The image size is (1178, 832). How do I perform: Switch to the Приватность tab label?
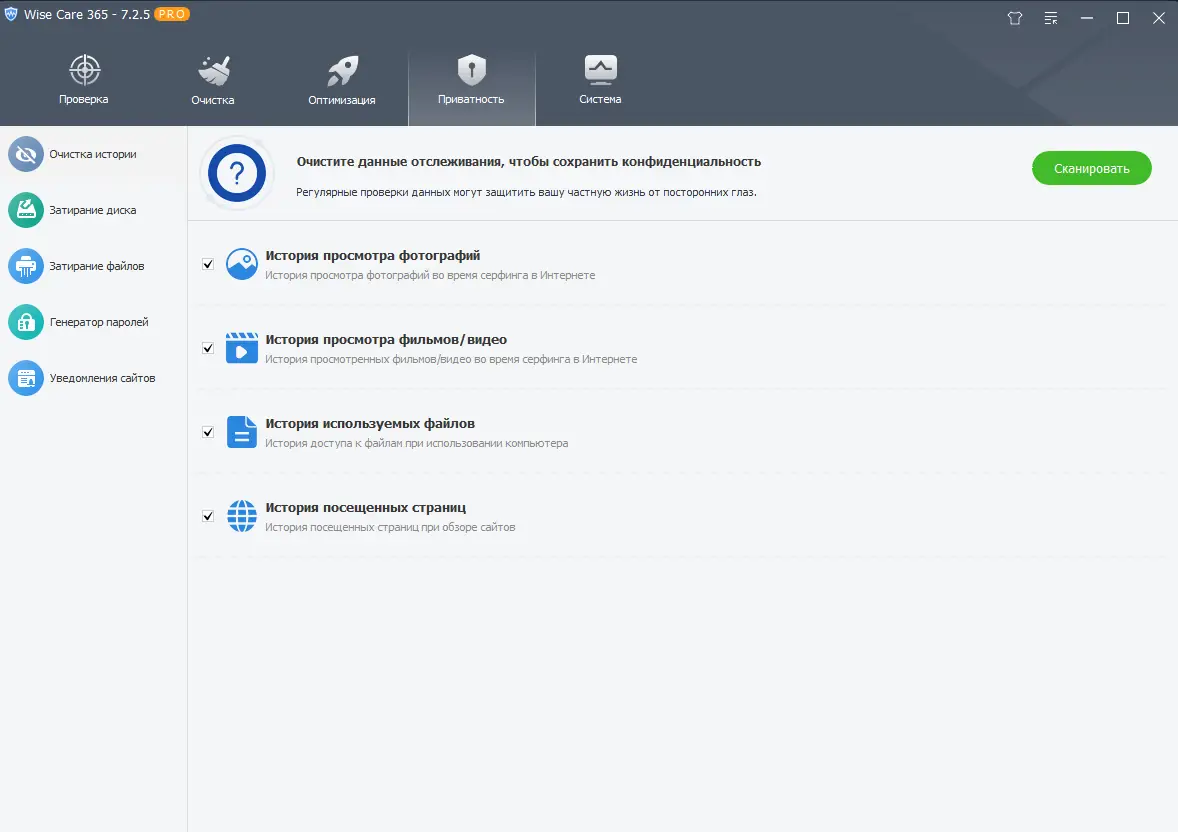[x=471, y=99]
